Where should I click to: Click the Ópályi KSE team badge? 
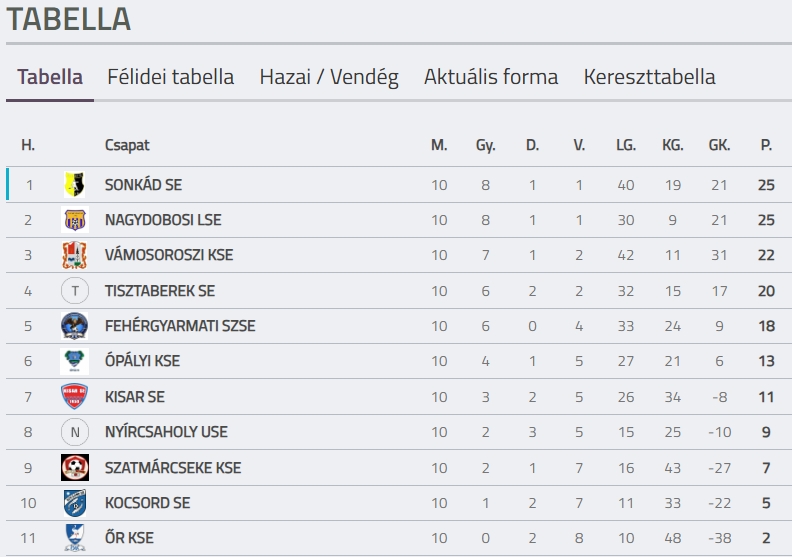(75, 361)
